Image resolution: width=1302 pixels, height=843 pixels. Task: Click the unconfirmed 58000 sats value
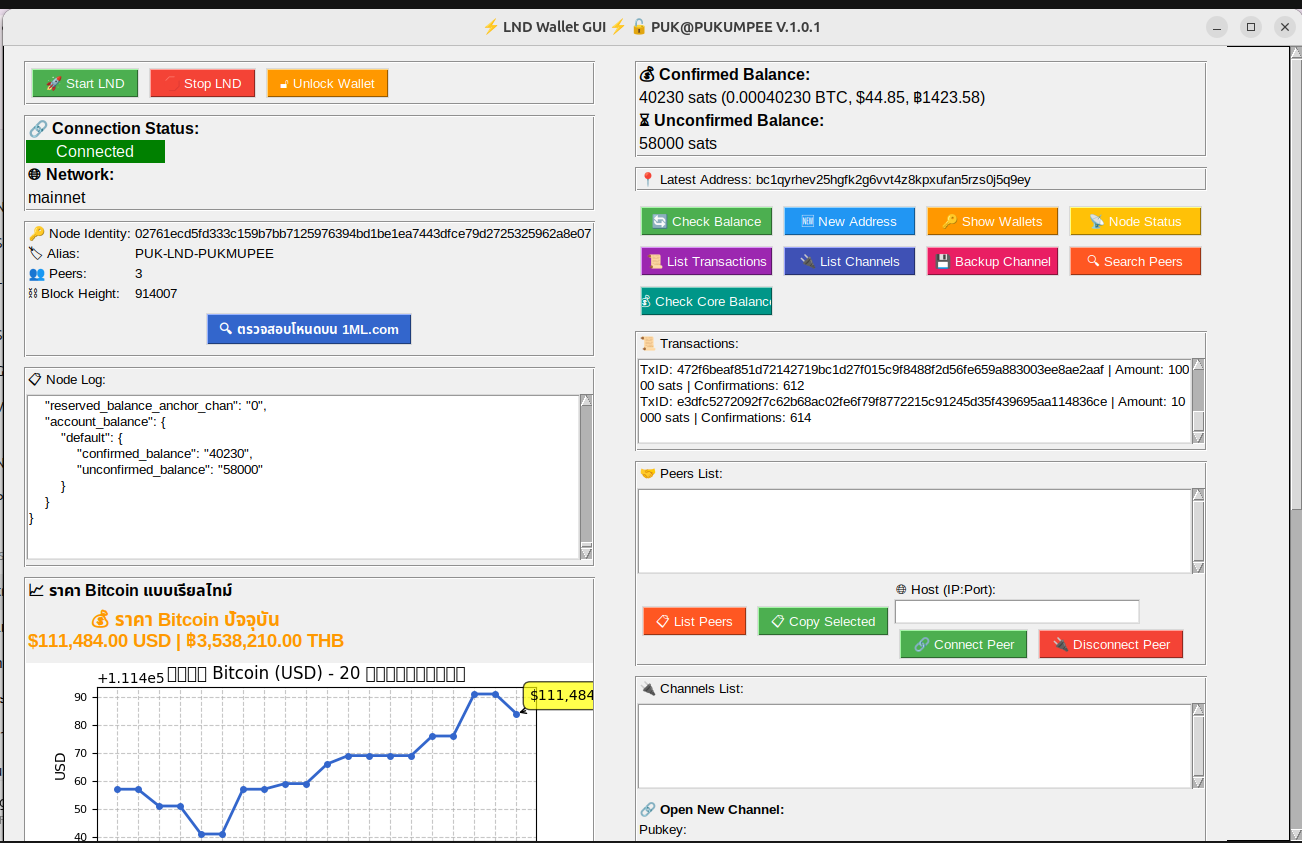(678, 143)
